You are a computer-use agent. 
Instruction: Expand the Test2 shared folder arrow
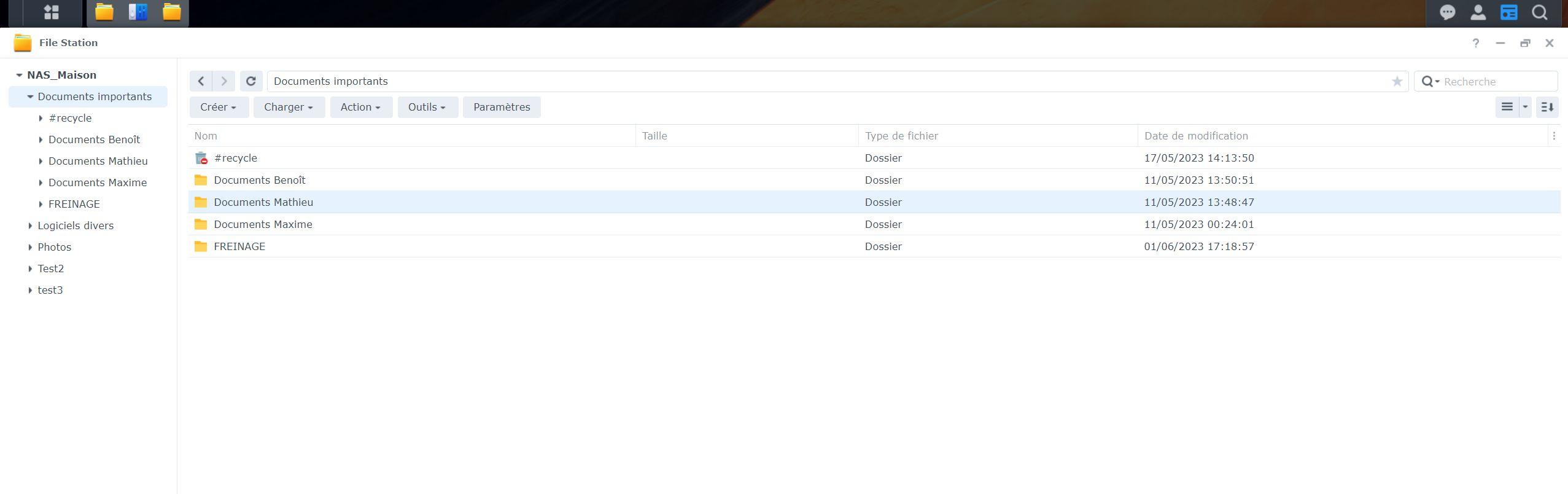(30, 269)
